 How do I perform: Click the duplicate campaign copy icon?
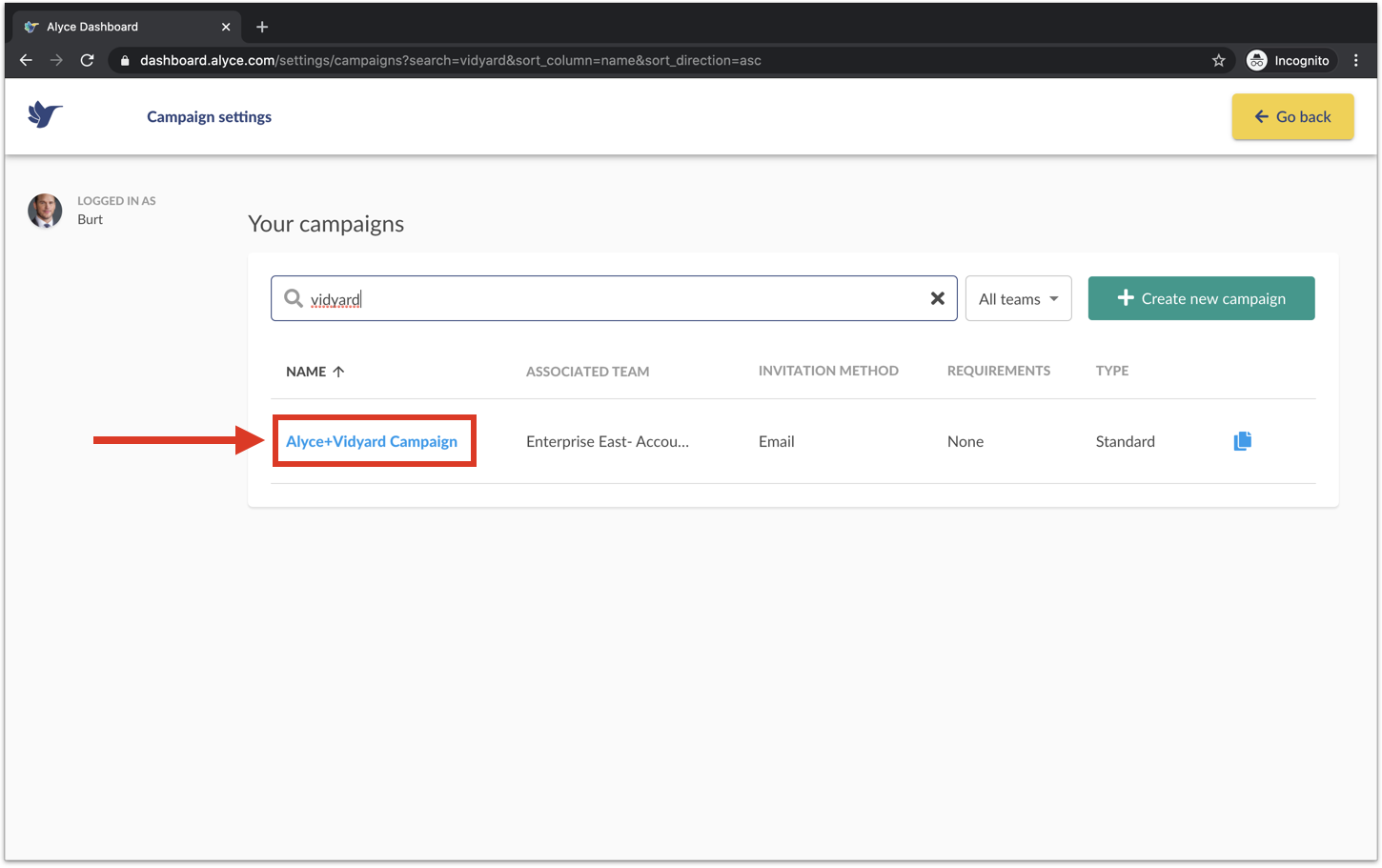1242,440
